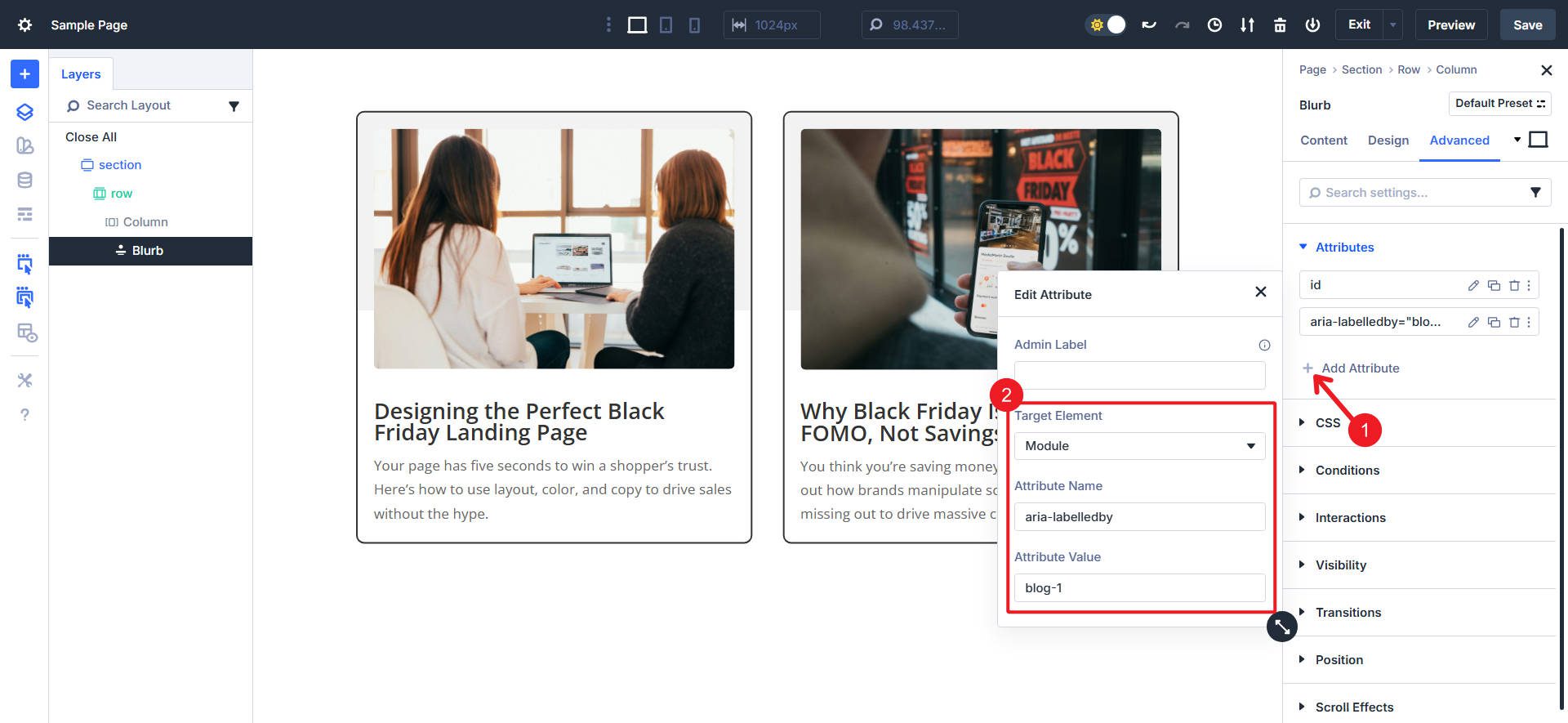Switch to desktop view

tap(637, 25)
